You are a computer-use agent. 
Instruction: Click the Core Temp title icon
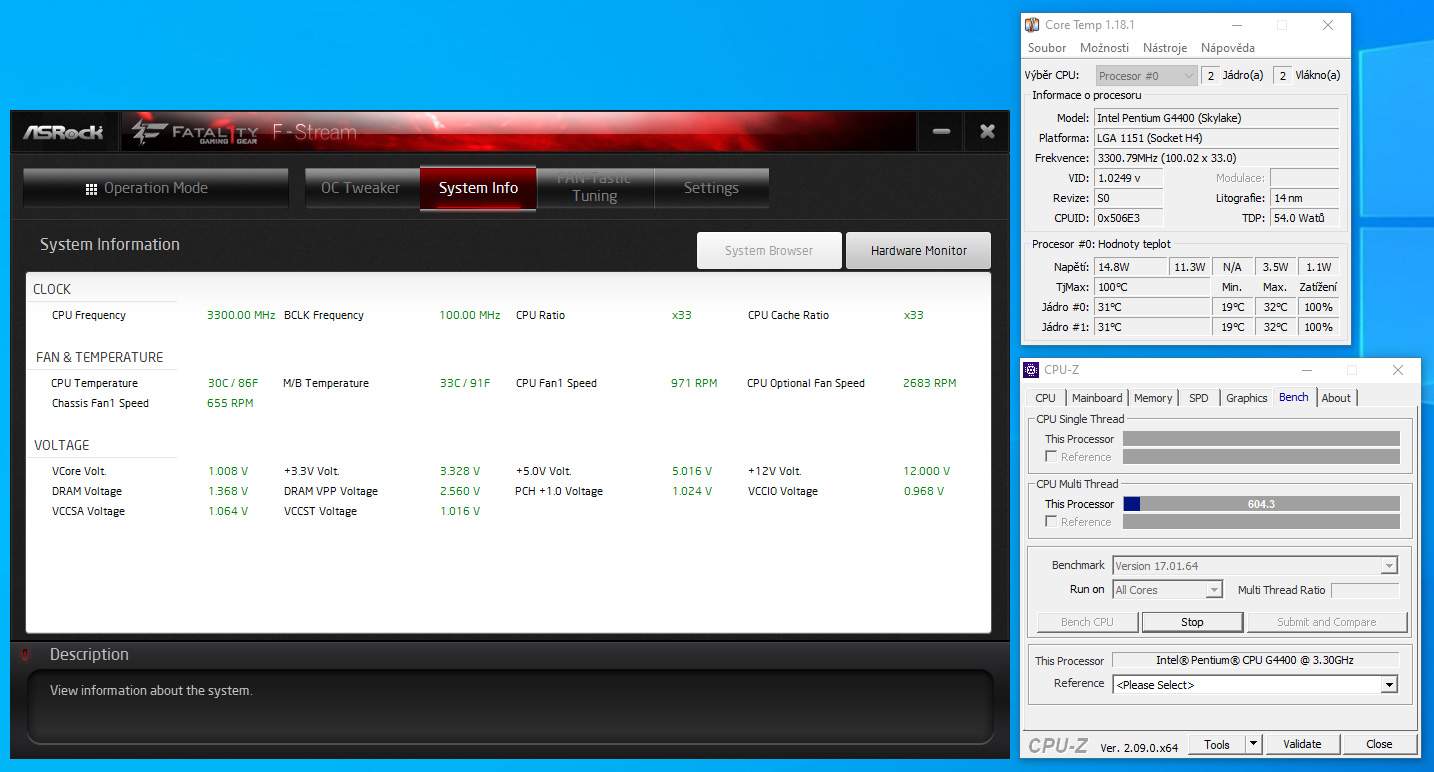point(1033,25)
